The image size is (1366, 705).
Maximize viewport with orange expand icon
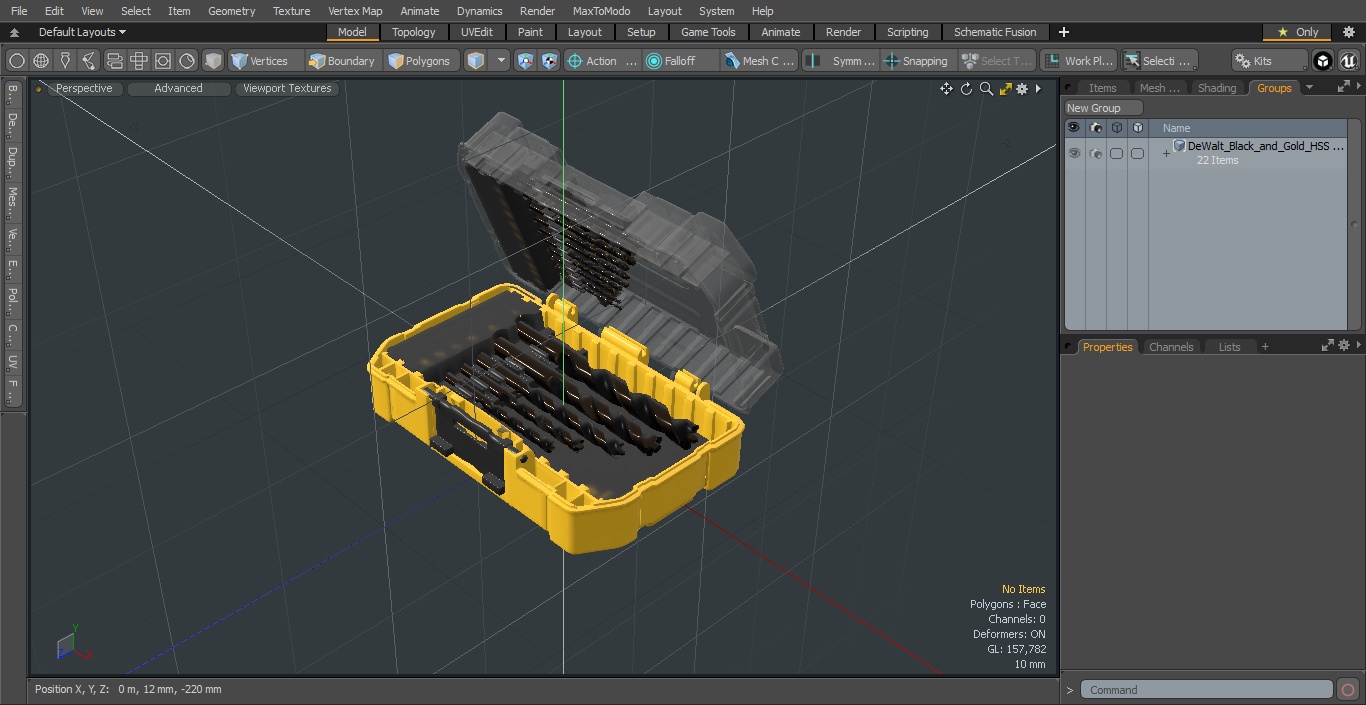1005,89
